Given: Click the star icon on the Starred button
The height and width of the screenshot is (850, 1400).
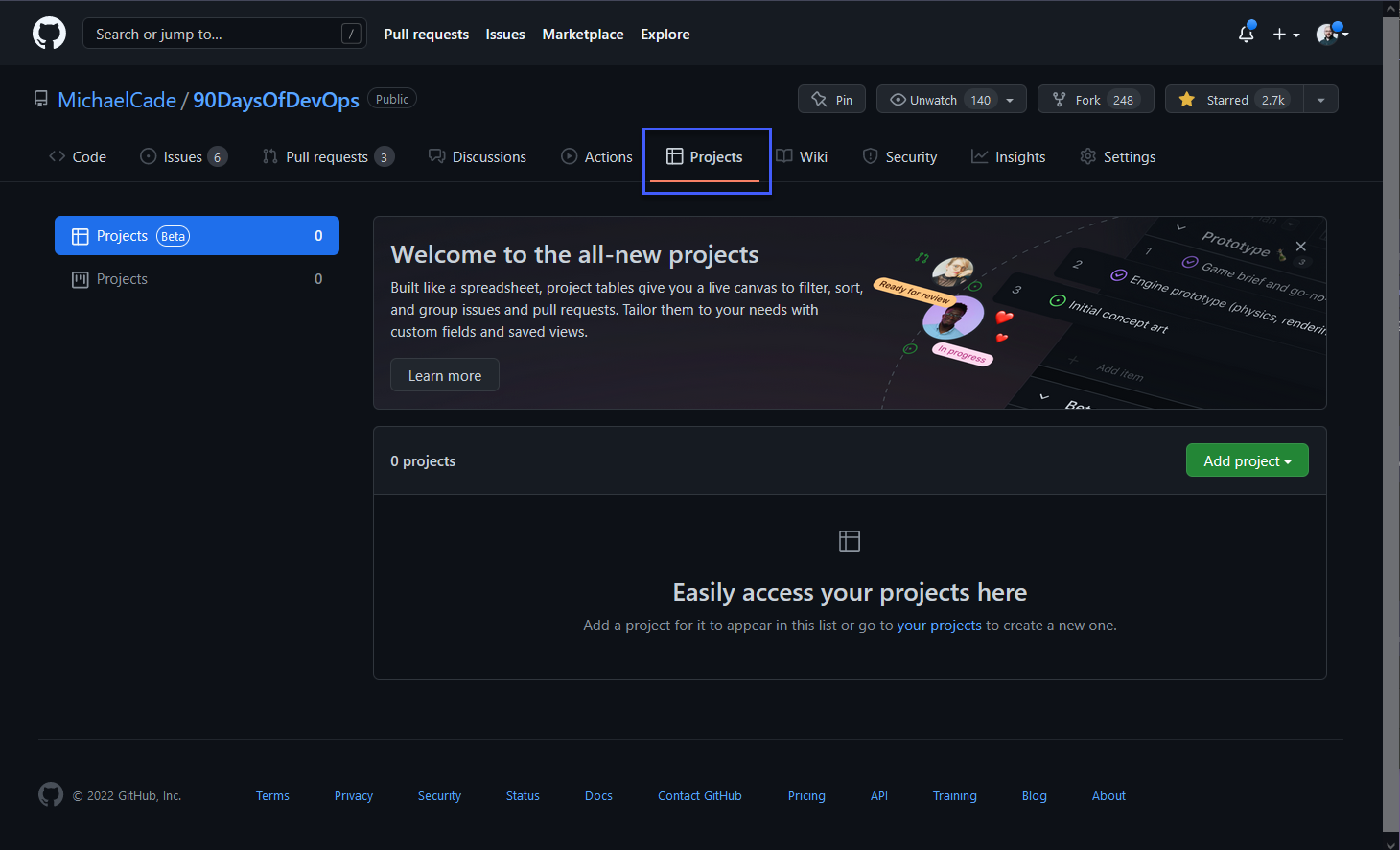Looking at the screenshot, I should tap(1187, 98).
